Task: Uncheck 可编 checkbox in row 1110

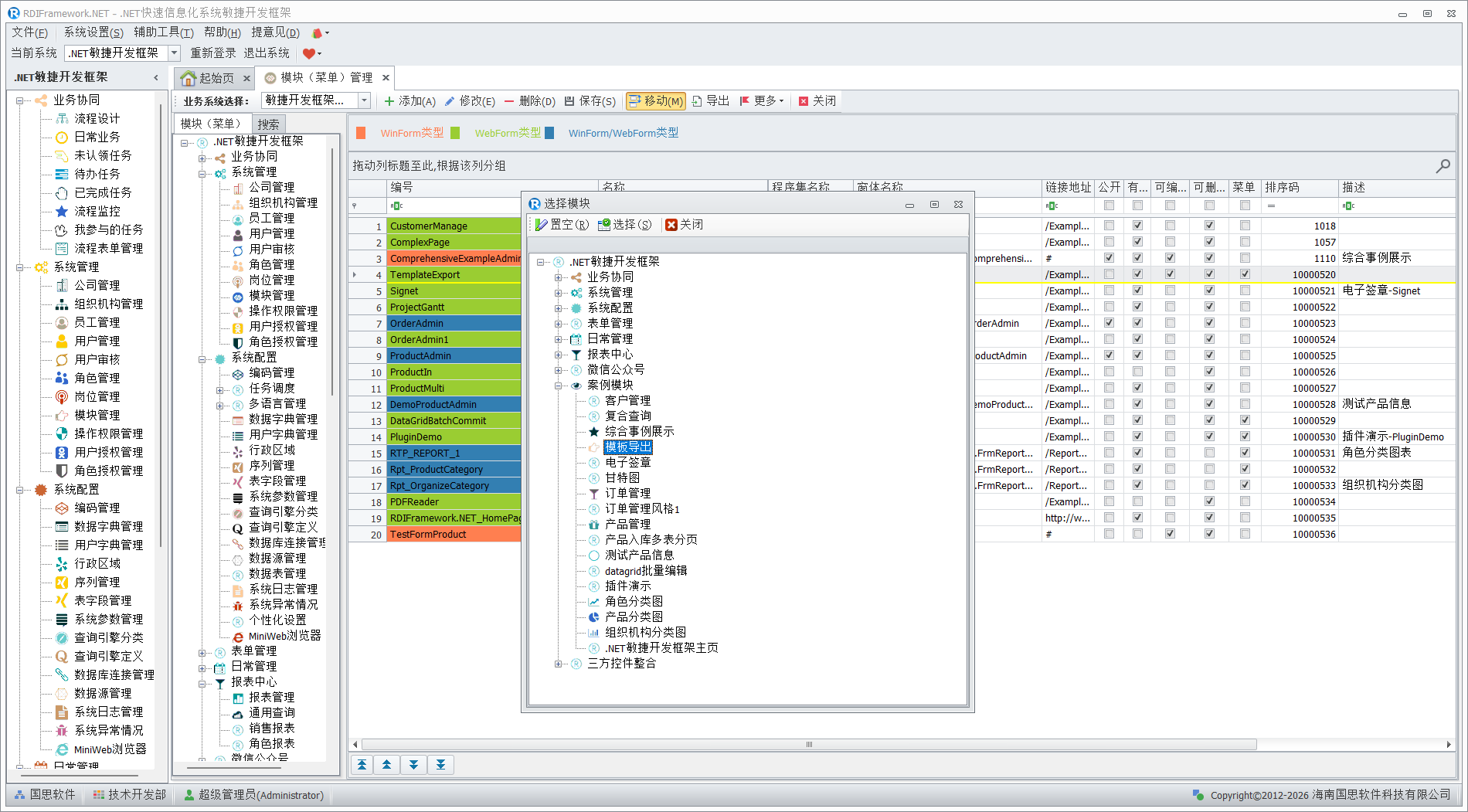Action: point(1170,258)
